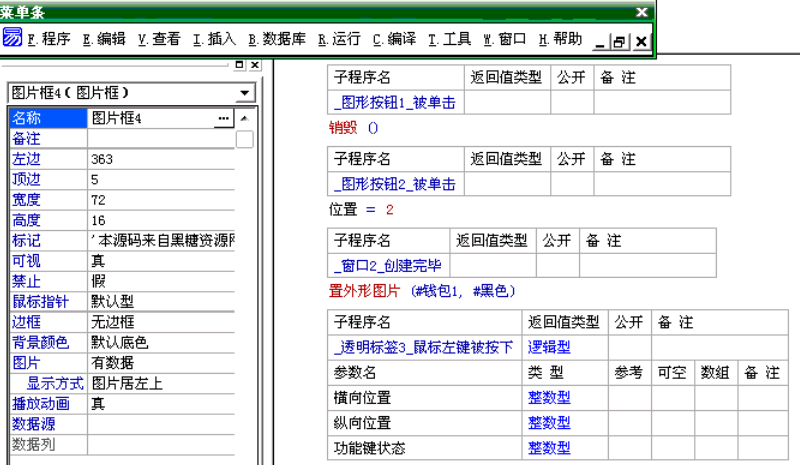Viewport: 800px width, 465px height.
Task: Click the 逻辑型 return type cell
Action: (x=549, y=347)
